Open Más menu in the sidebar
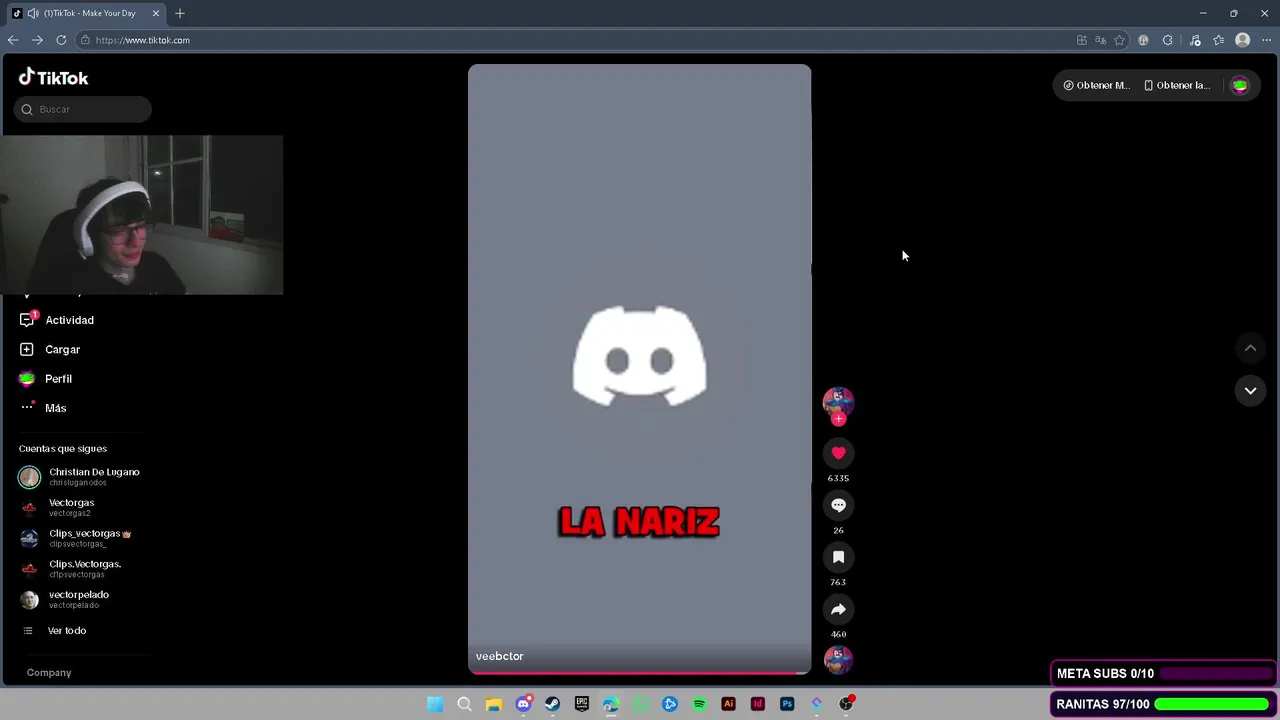 pyautogui.click(x=56, y=408)
